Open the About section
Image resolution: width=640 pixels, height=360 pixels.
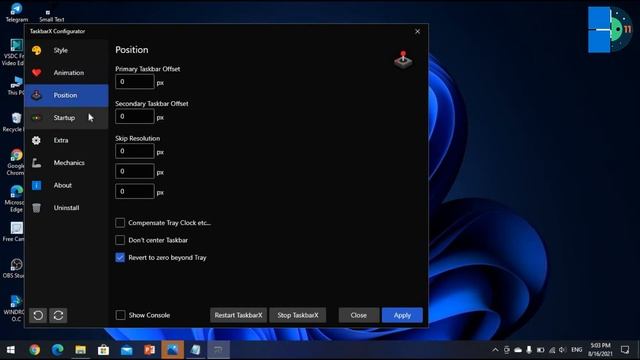point(67,185)
